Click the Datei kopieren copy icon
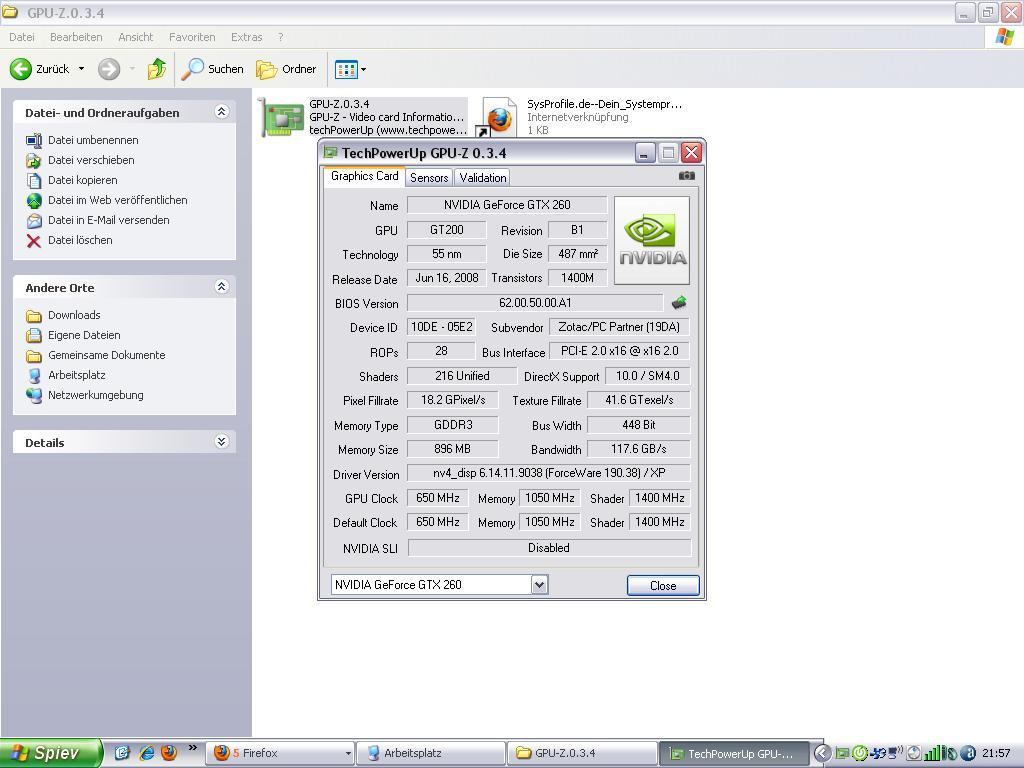1024x768 pixels. point(34,181)
